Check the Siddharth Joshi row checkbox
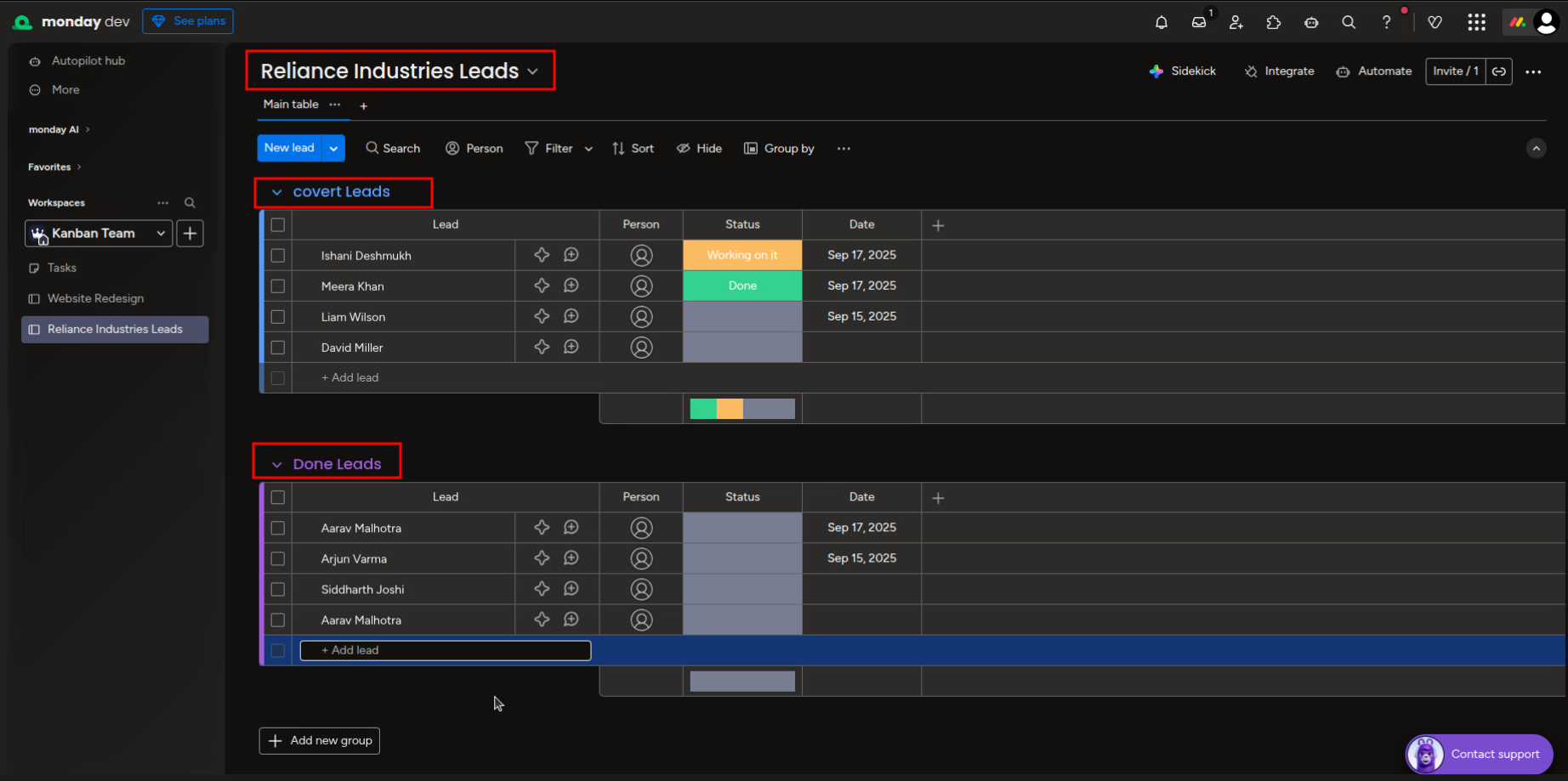Image resolution: width=1568 pixels, height=781 pixels. [278, 590]
